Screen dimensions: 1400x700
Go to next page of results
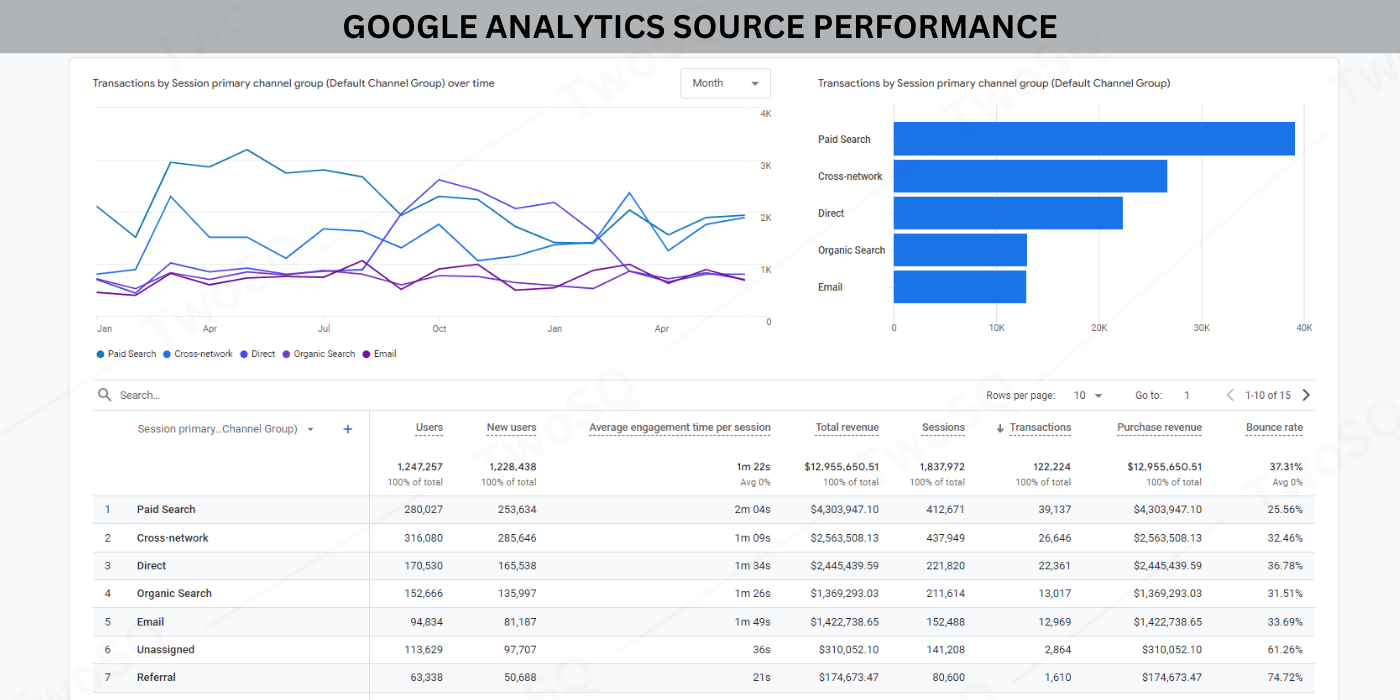pos(1306,395)
